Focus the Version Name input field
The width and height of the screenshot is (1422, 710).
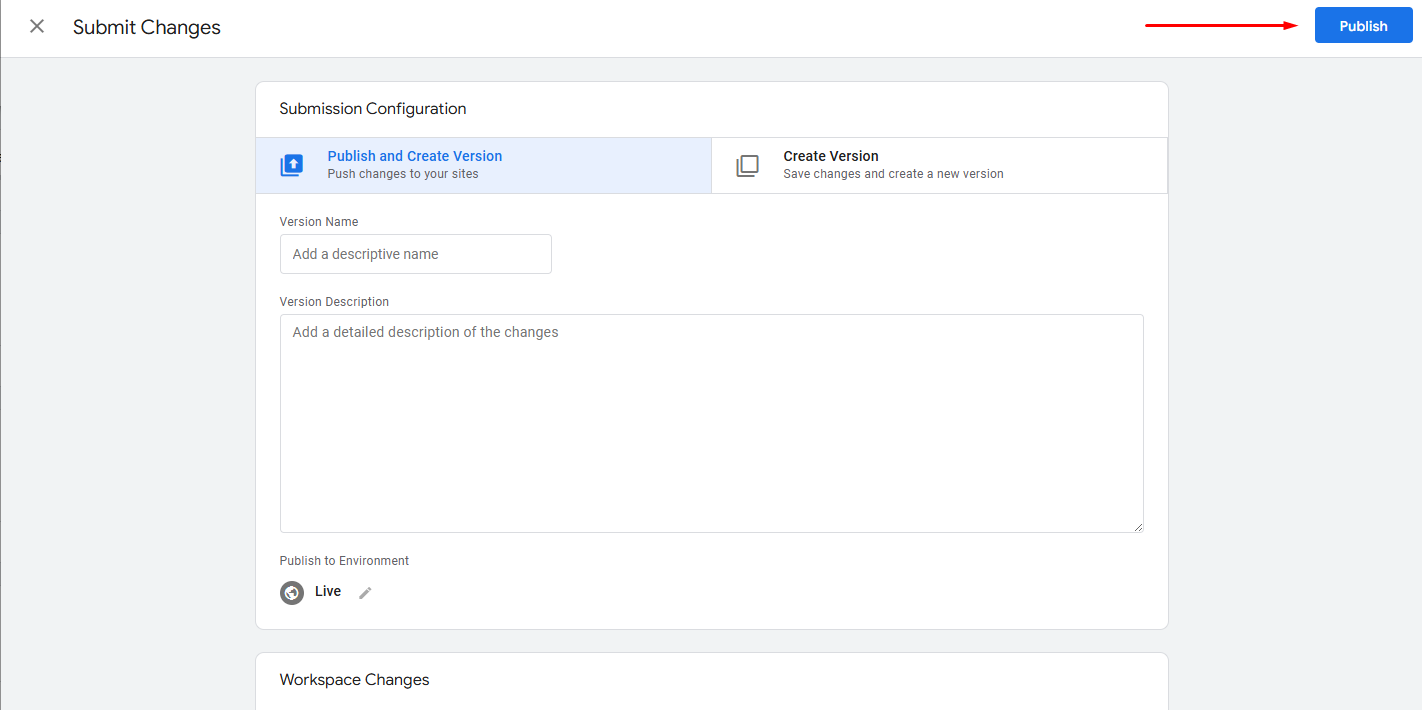point(415,254)
